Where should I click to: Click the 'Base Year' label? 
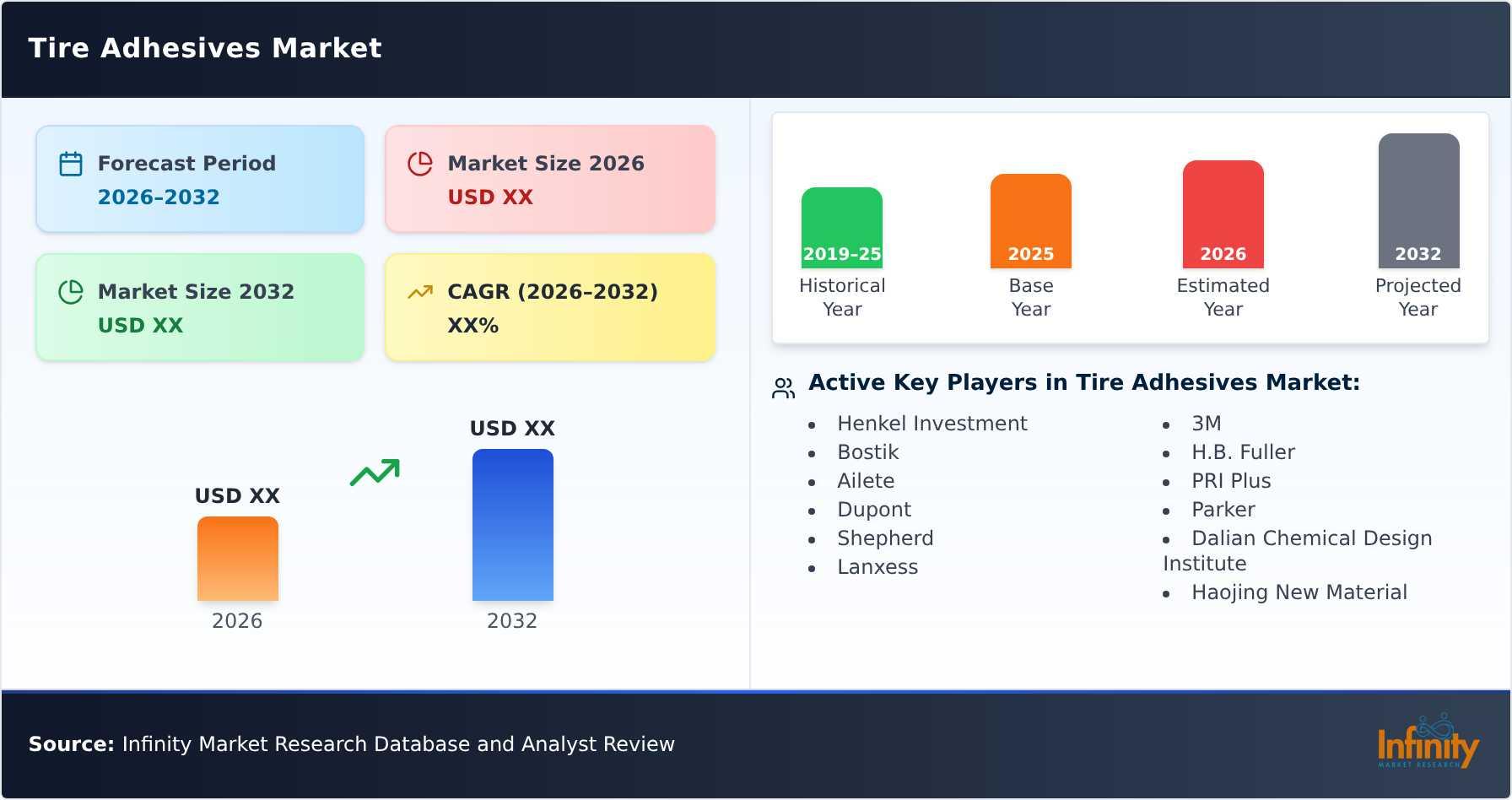pyautogui.click(x=1031, y=297)
